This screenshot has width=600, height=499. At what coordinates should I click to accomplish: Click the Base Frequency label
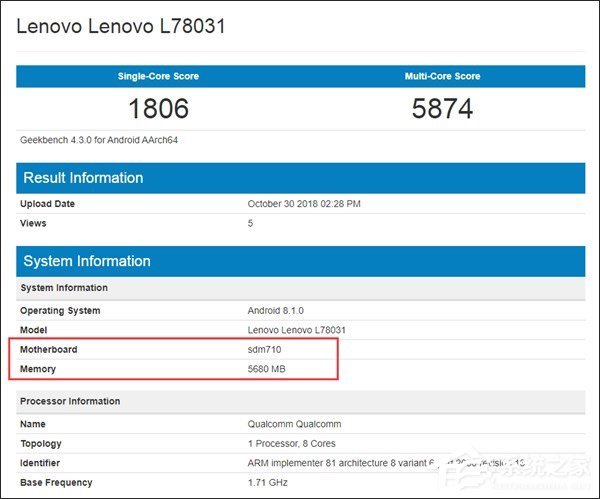pyautogui.click(x=56, y=483)
